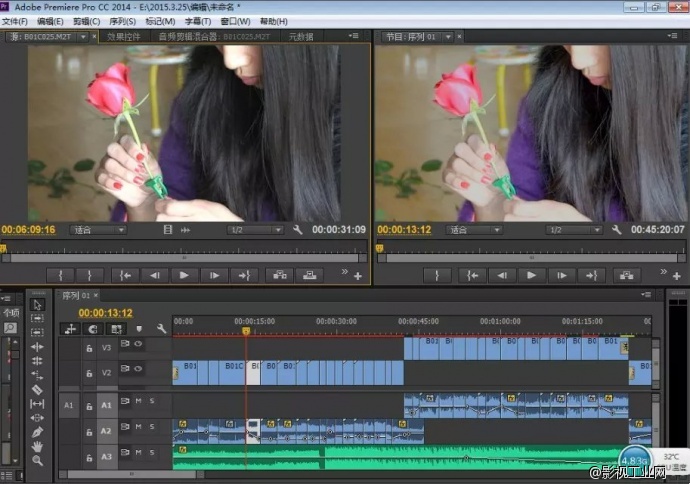690x484 pixels.
Task: Play the Program monitor sequence
Action: [x=531, y=275]
